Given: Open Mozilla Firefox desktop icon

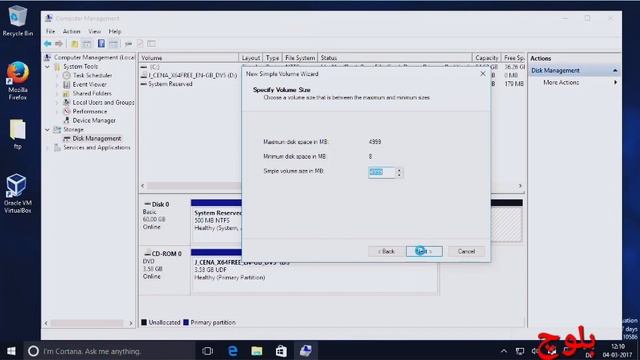Looking at the screenshot, I should click(x=18, y=80).
